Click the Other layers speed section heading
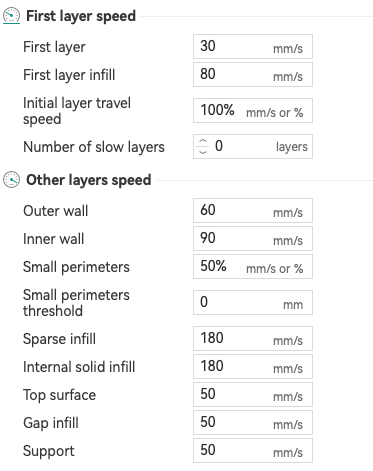 pos(89,180)
